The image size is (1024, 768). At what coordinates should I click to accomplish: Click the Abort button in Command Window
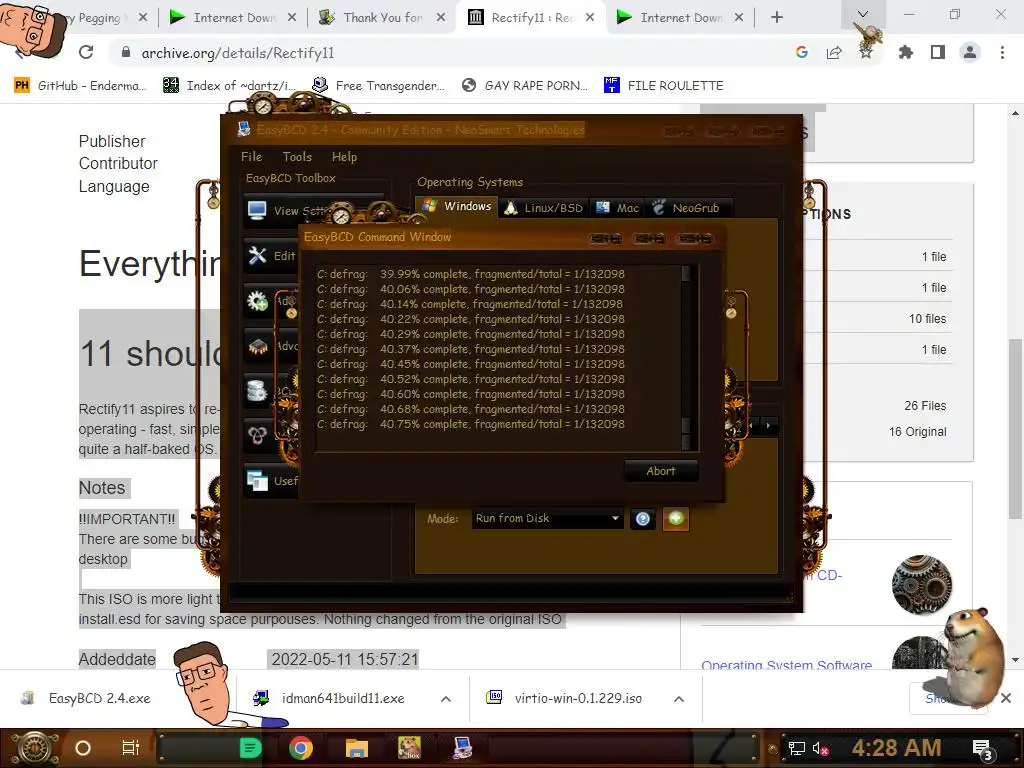(660, 471)
